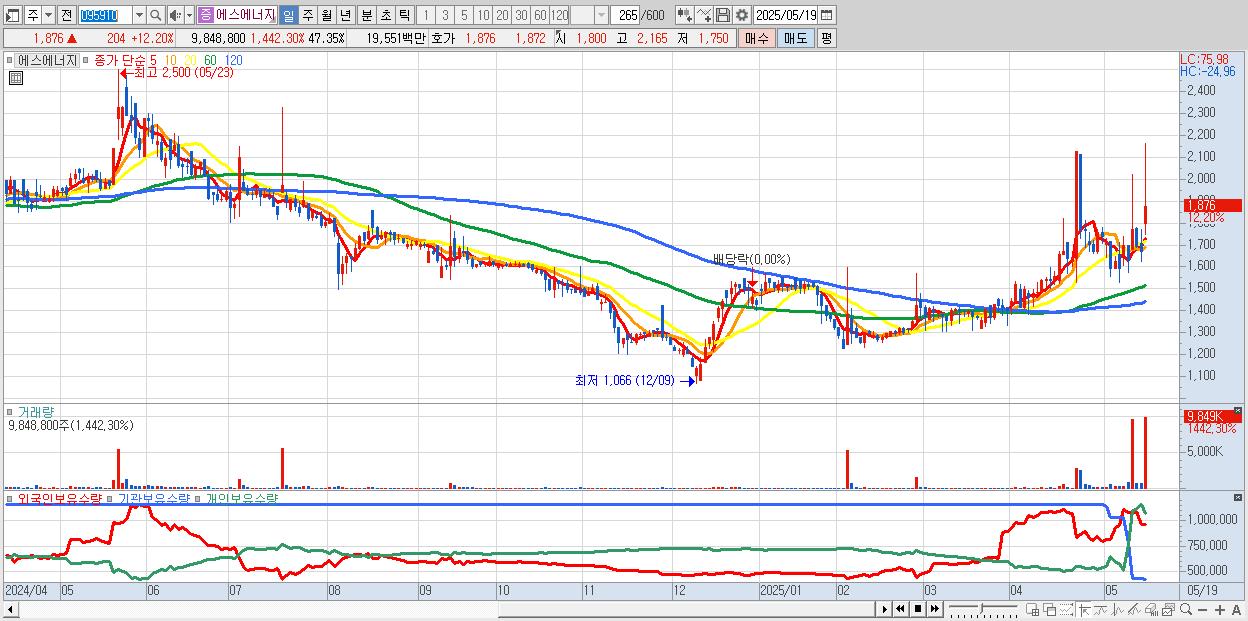This screenshot has height=621, width=1248.
Task: Click the candle count field showing 265
Action: pos(626,16)
